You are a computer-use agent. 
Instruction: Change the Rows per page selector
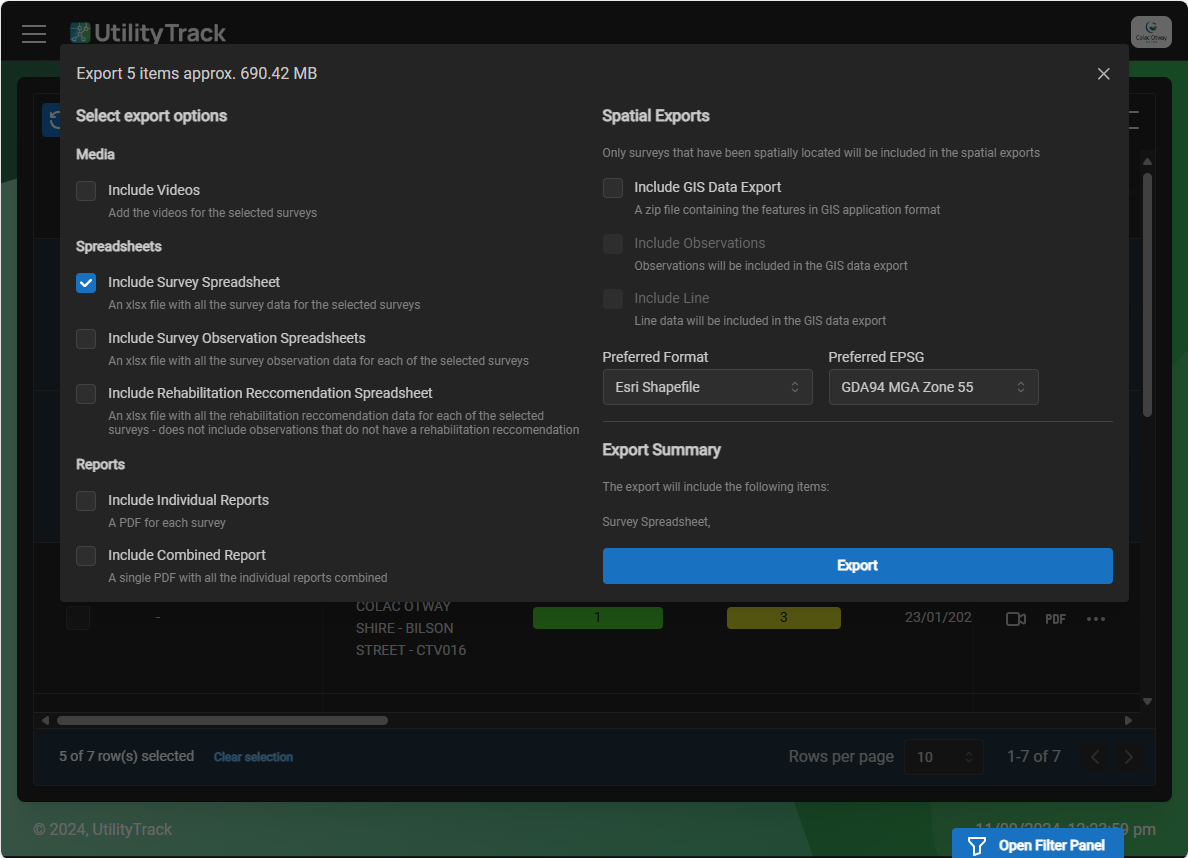[943, 757]
